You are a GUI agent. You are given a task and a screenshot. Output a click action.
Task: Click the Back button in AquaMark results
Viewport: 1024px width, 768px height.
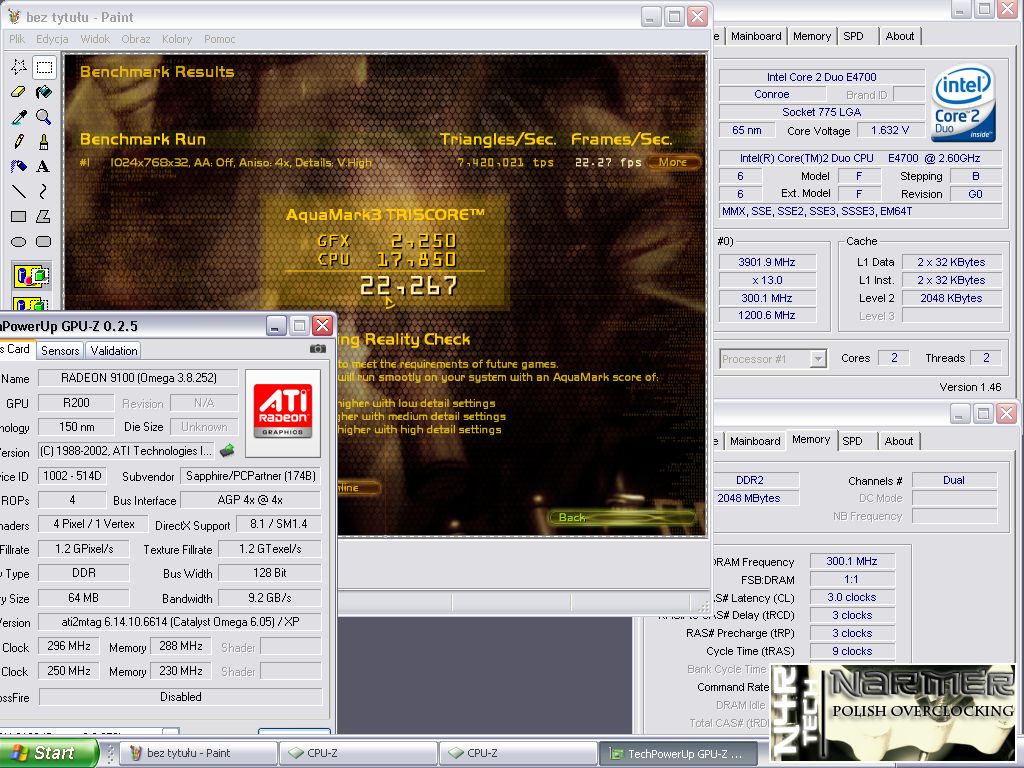click(x=622, y=517)
